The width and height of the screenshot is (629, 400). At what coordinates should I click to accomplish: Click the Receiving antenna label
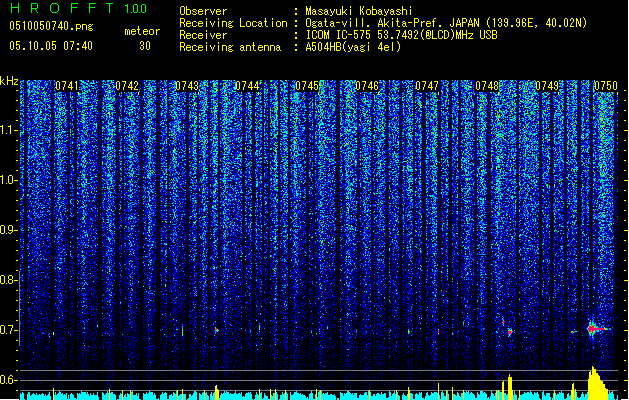[x=230, y=47]
